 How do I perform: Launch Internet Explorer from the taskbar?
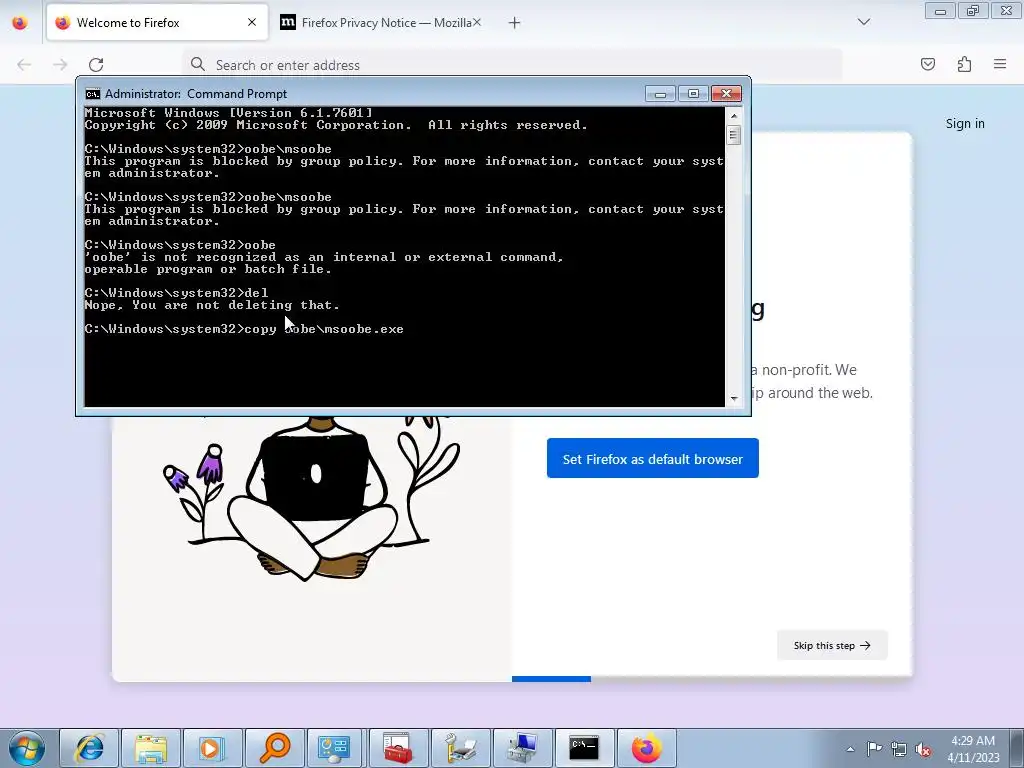pos(89,748)
